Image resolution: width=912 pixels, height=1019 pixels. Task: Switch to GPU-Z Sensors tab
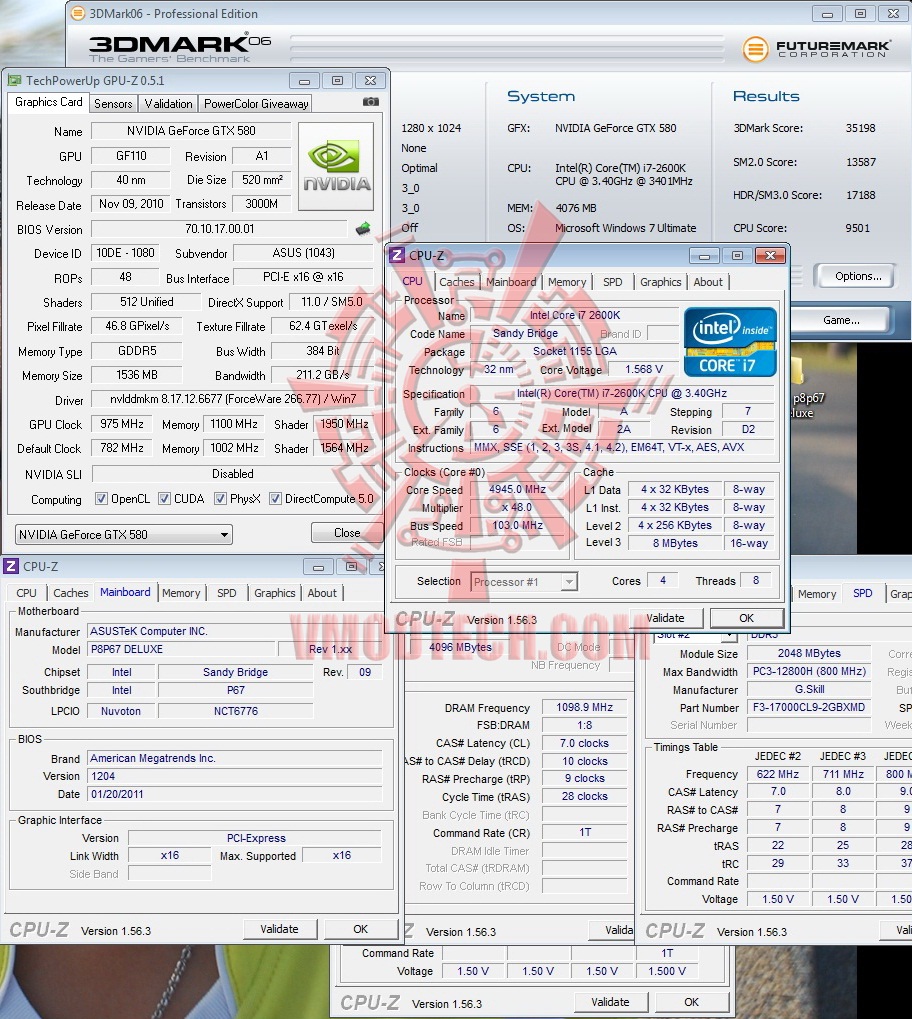point(113,103)
